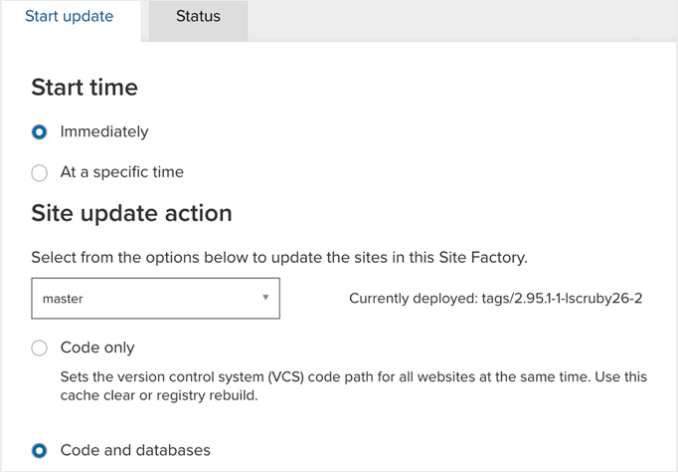Image resolution: width=678 pixels, height=472 pixels.
Task: Click the 'Code and databases' label text
Action: click(135, 450)
